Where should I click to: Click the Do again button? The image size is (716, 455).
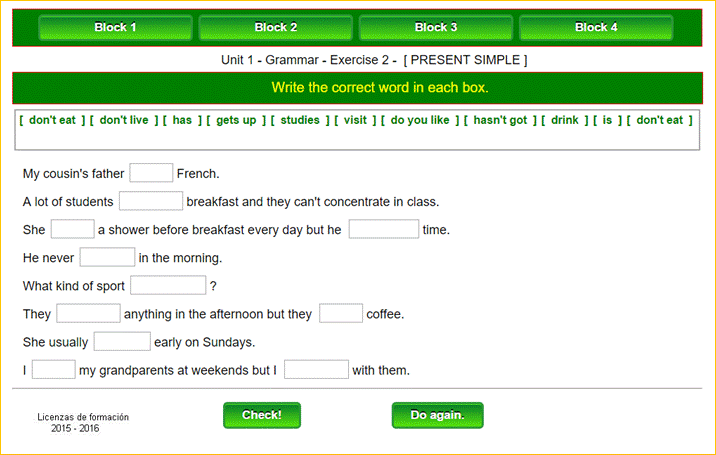437,415
